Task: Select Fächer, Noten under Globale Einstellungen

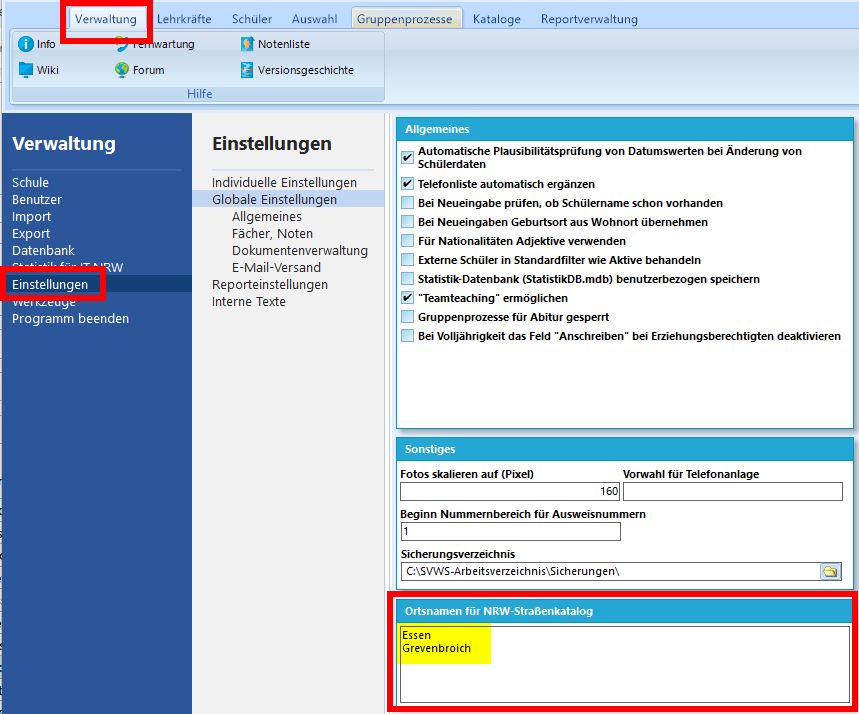Action: (272, 234)
